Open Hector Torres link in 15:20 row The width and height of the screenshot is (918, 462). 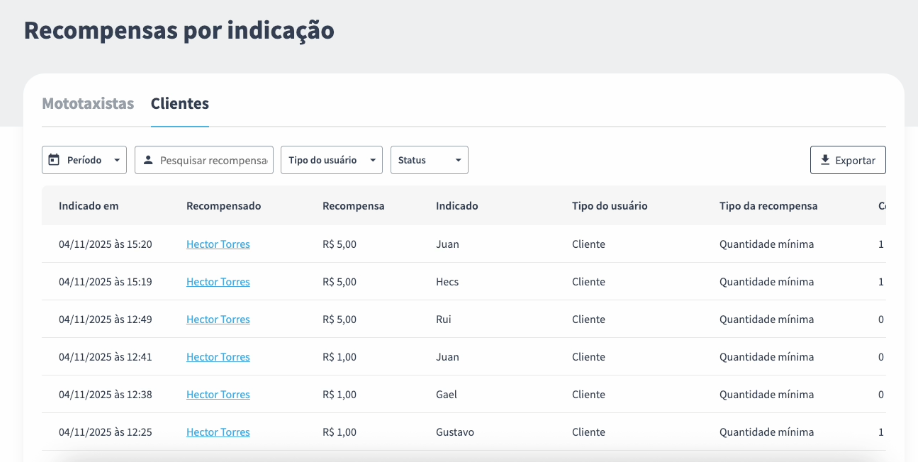[x=218, y=244]
